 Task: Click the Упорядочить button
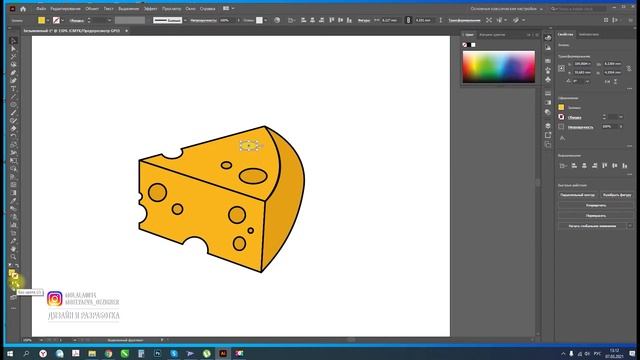pyautogui.click(x=596, y=205)
